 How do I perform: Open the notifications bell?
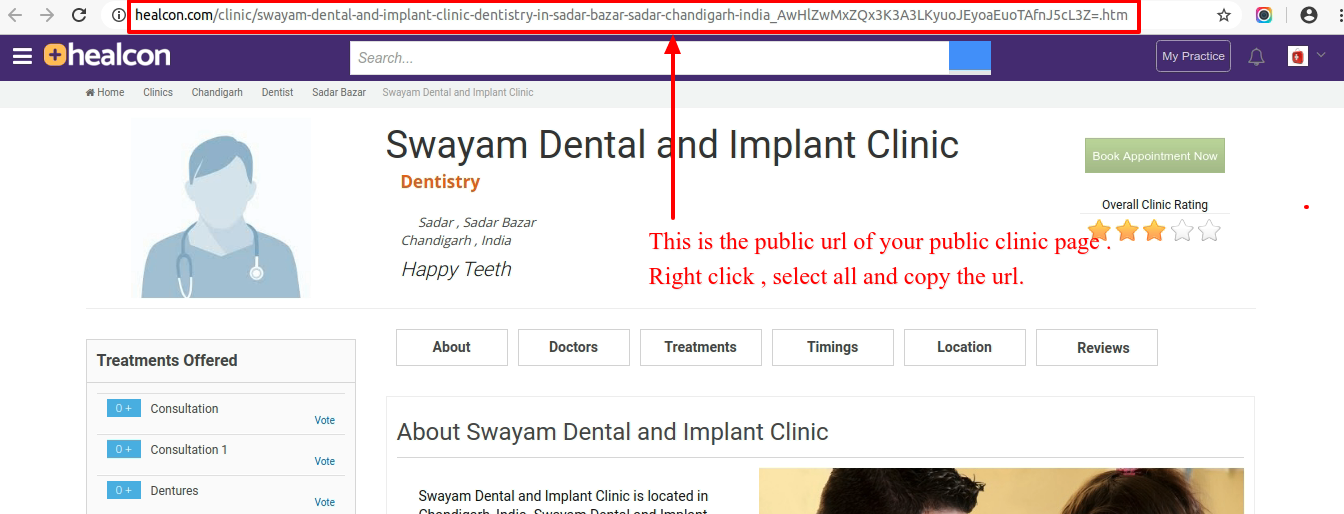[x=1257, y=57]
